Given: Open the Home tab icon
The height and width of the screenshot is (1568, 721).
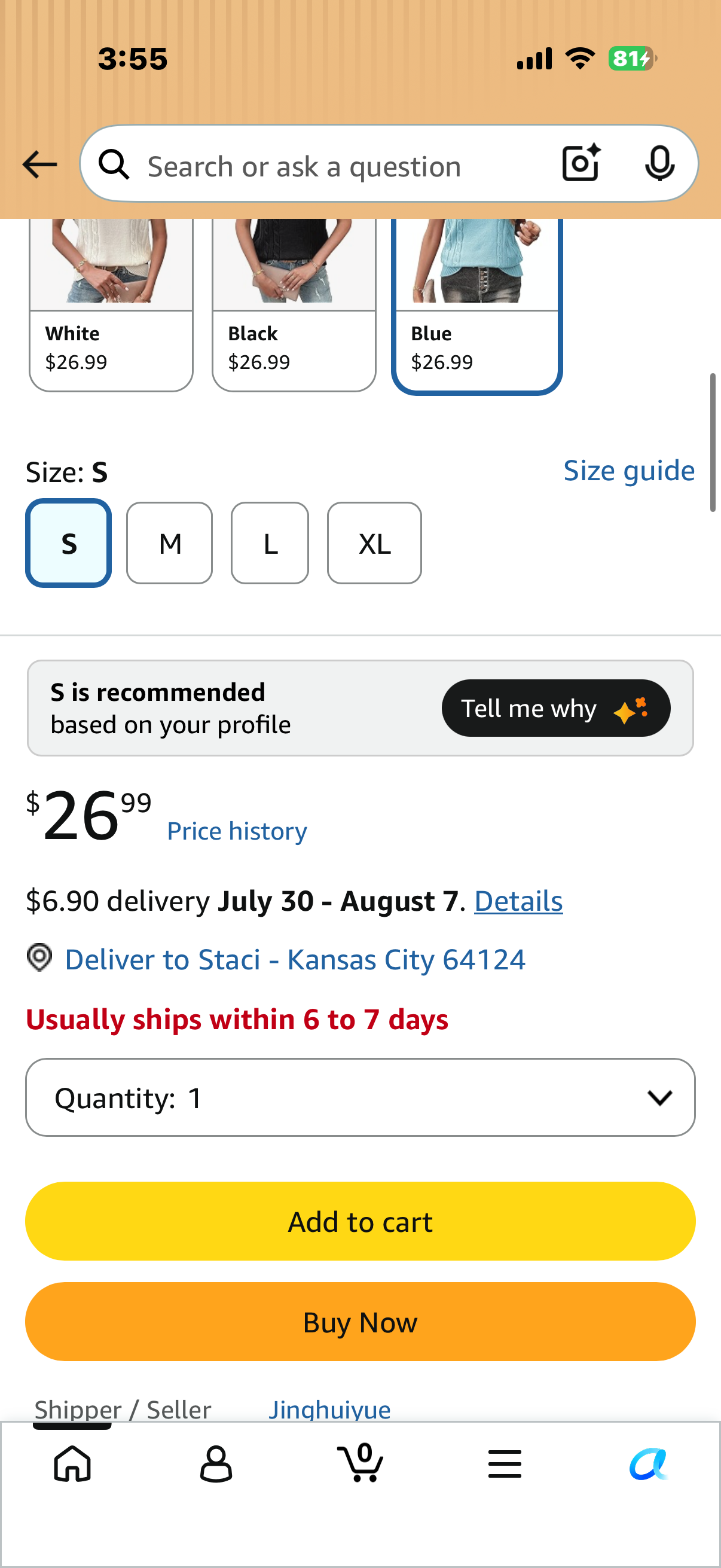Looking at the screenshot, I should click(x=72, y=1463).
